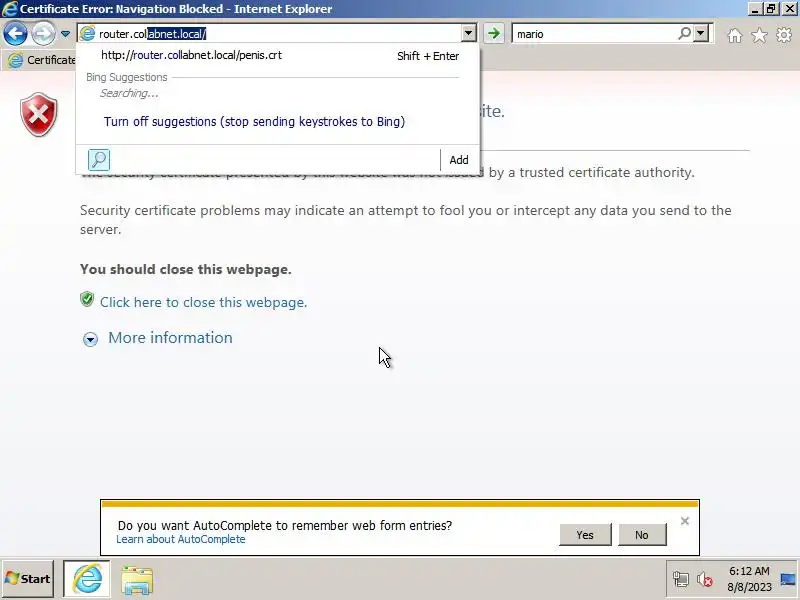Open Favorites star icon

click(x=759, y=35)
